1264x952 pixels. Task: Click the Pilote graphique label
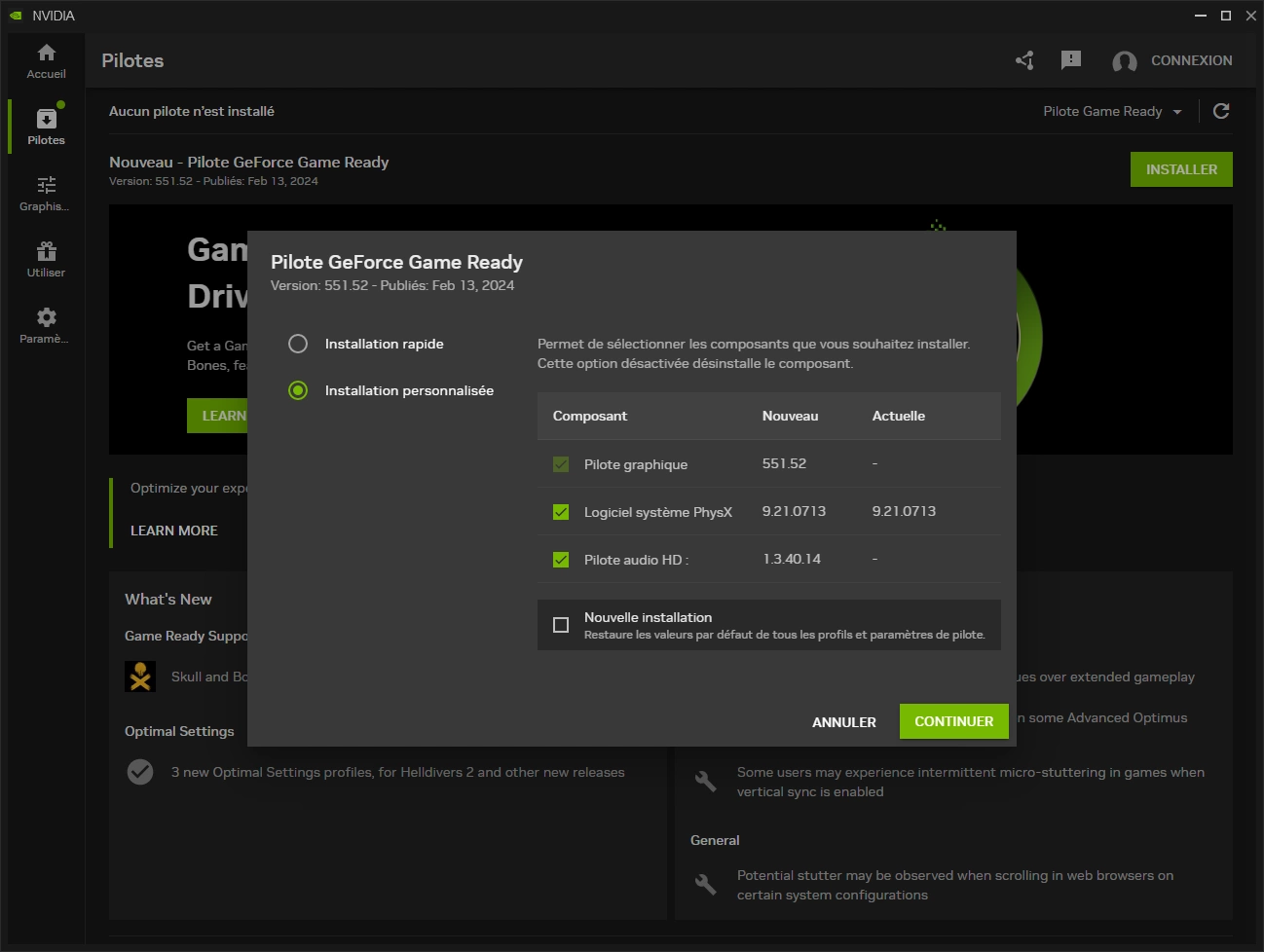636,464
